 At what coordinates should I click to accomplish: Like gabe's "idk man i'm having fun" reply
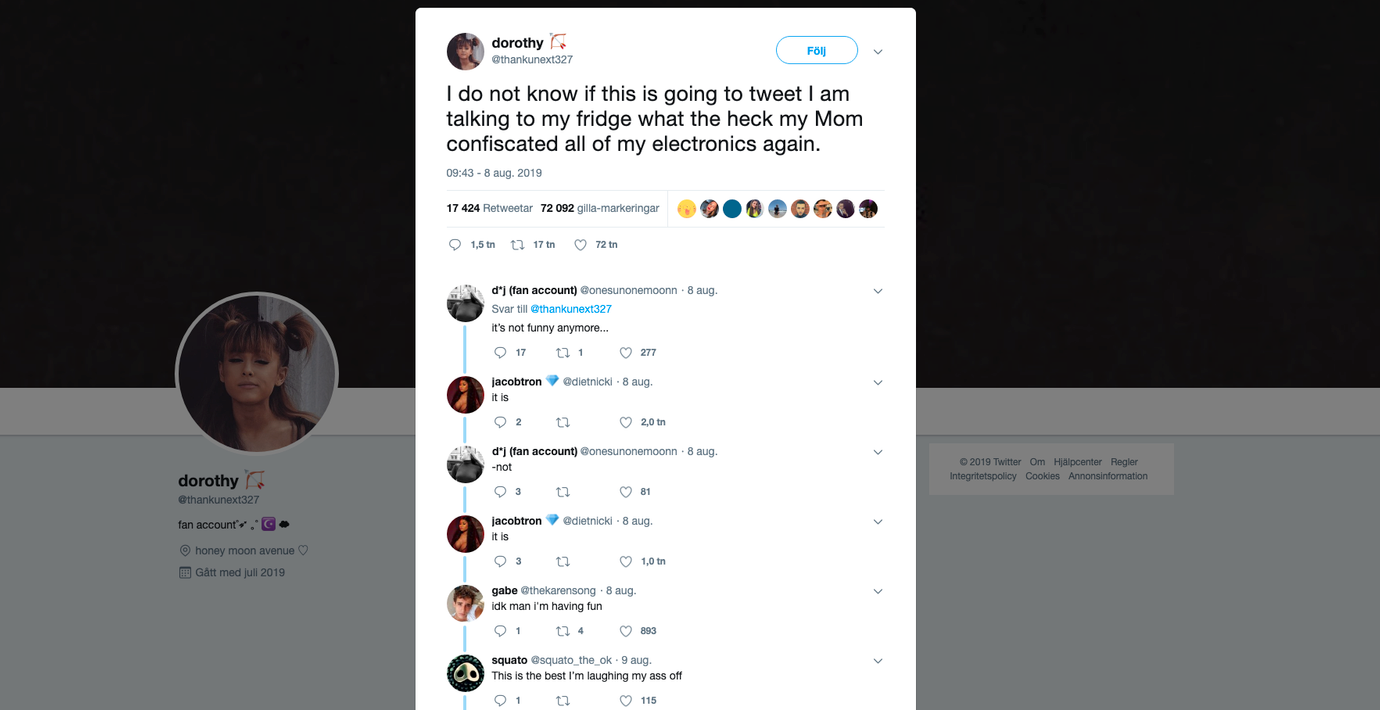[626, 631]
